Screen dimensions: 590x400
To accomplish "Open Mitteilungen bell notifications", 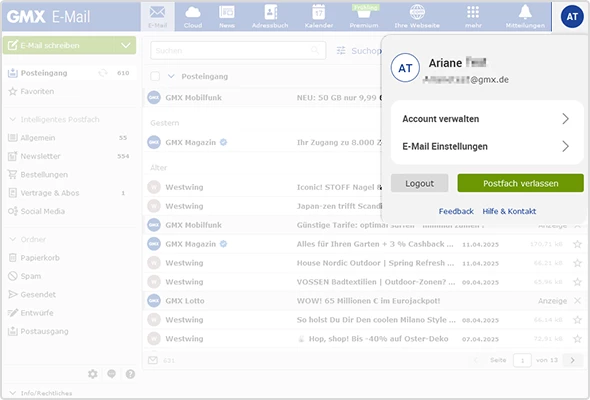I will click(525, 17).
